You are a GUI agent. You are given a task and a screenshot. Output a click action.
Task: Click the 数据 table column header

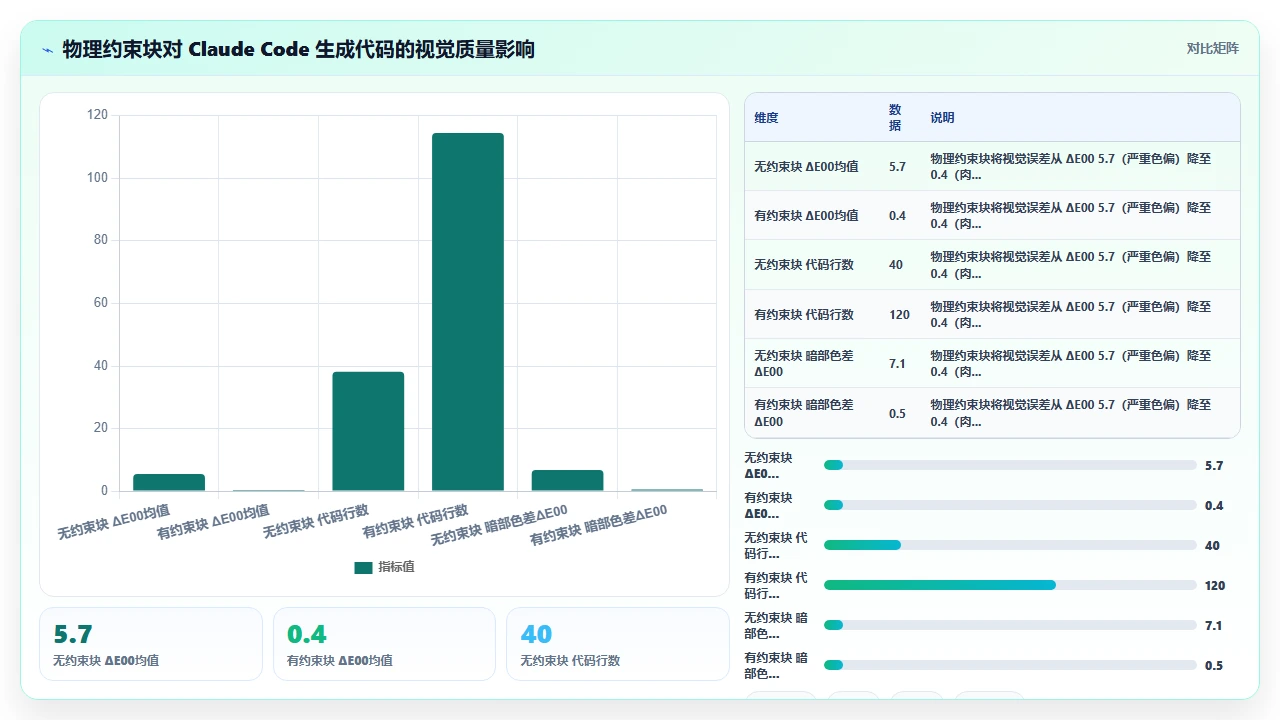(x=895, y=117)
